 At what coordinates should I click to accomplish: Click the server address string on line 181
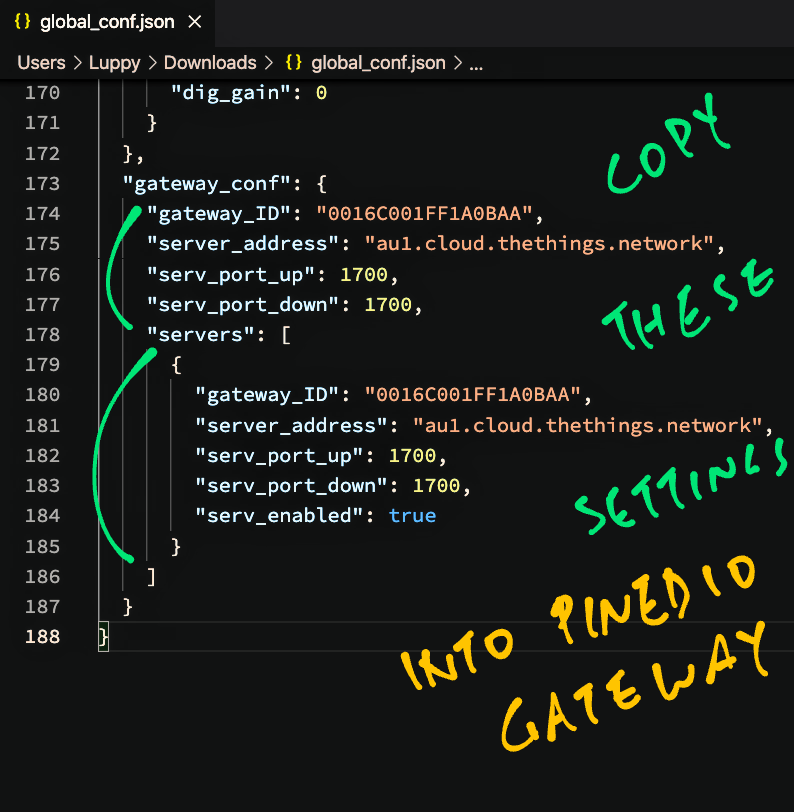click(588, 426)
